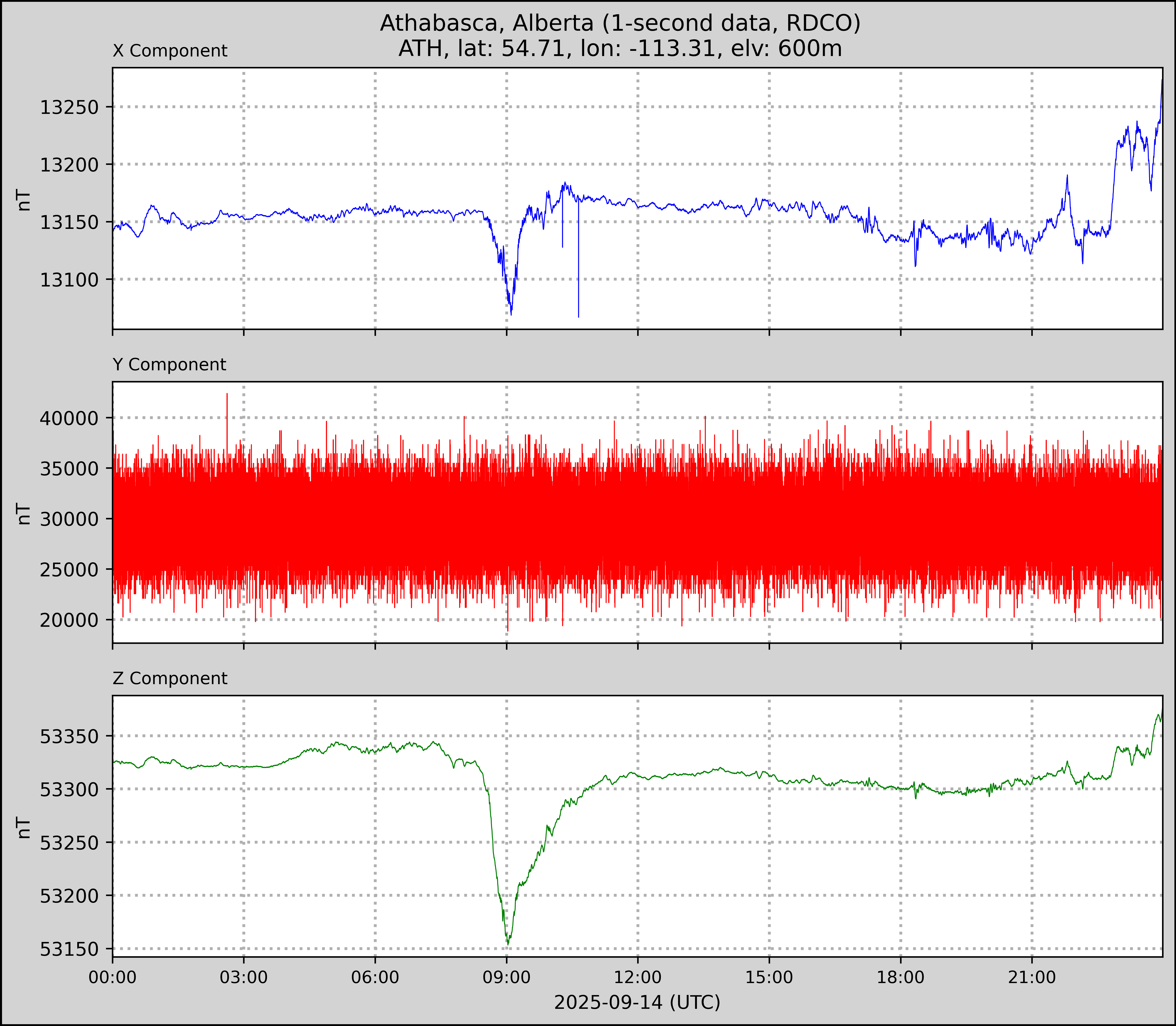Click the 13250 tick label on X axis
1176x1026 pixels.
pos(69,107)
